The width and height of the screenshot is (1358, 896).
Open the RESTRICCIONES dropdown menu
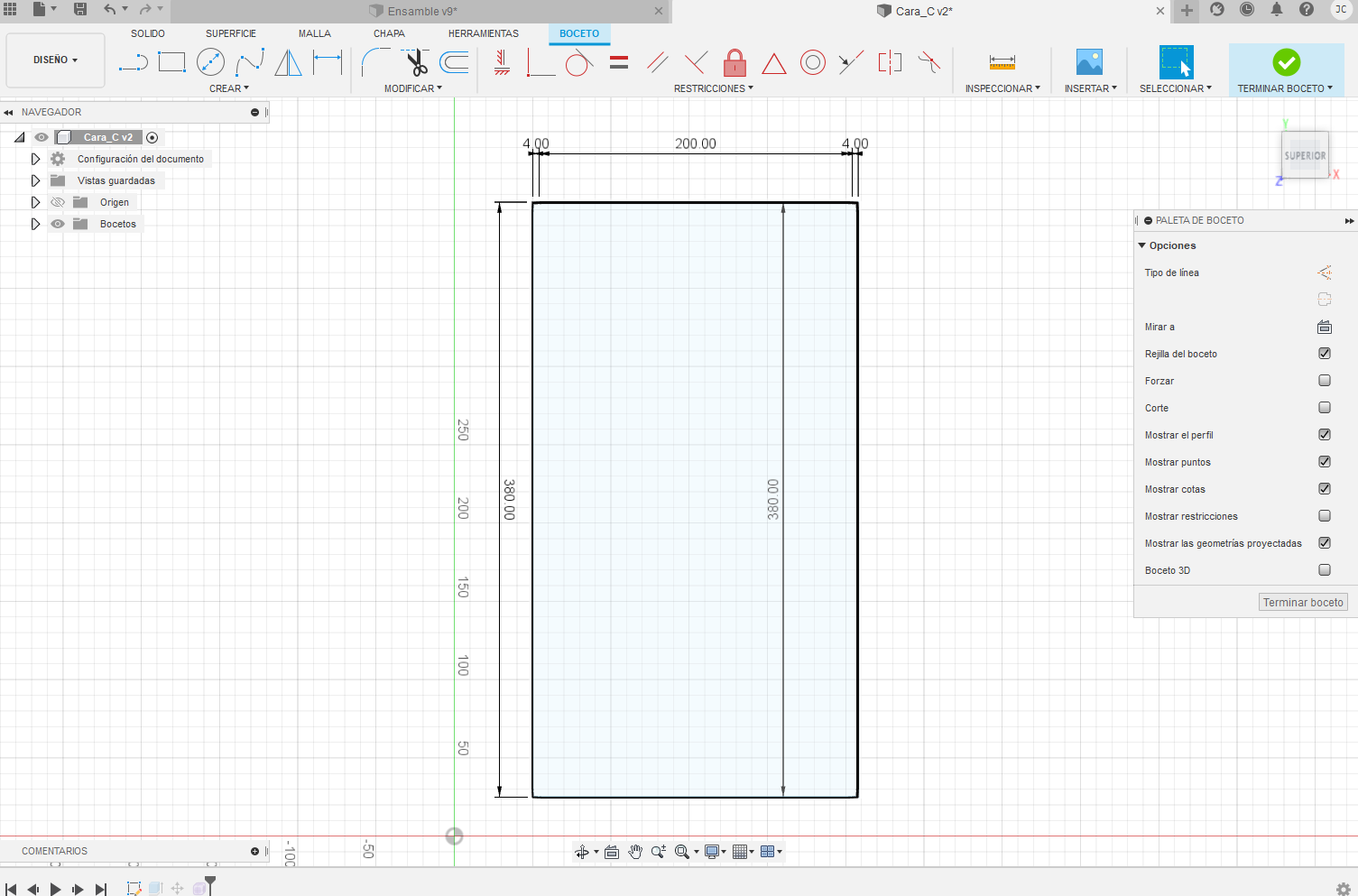[x=714, y=88]
